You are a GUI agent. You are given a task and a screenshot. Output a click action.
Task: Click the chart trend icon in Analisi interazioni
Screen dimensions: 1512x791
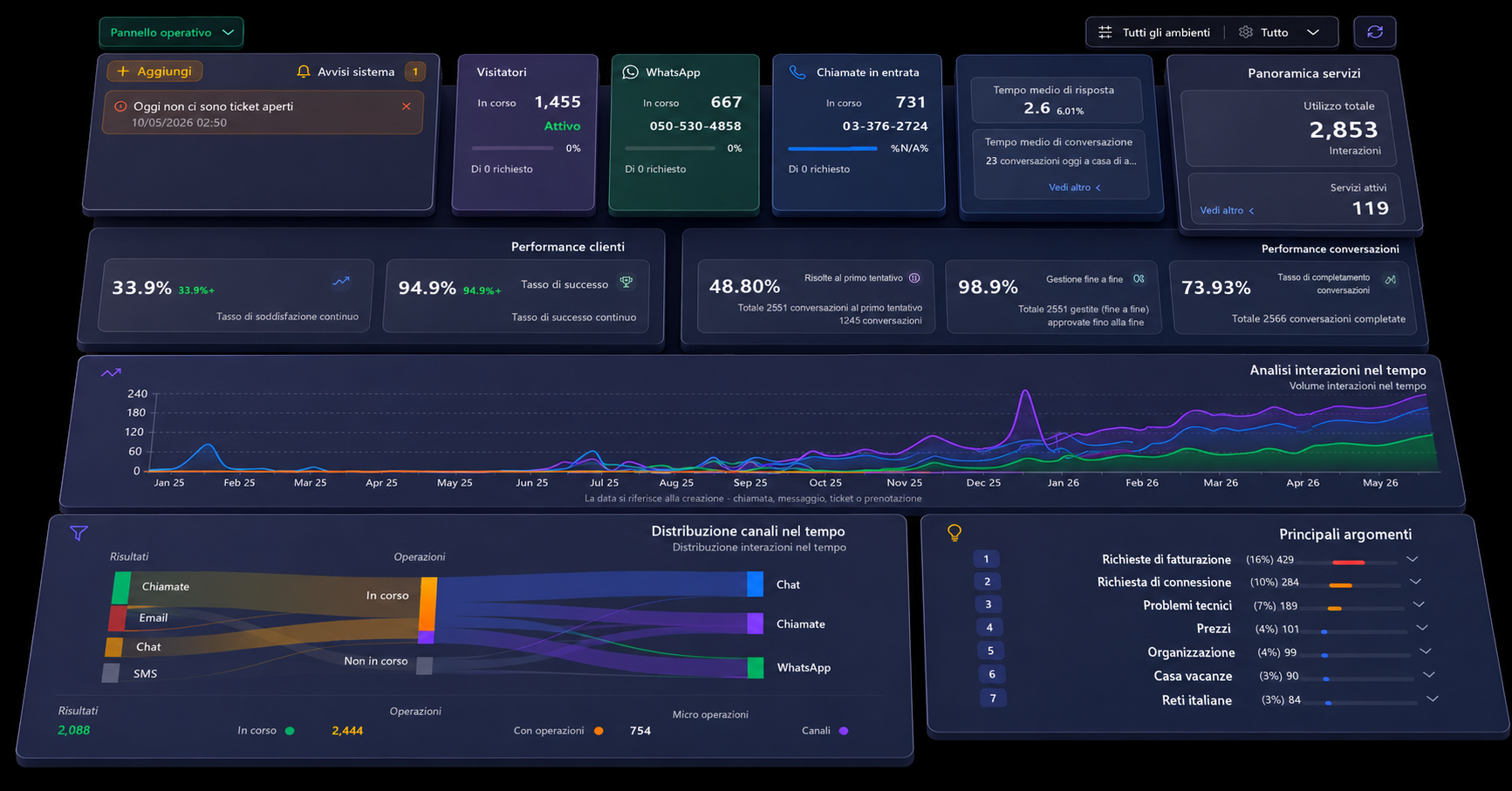[x=111, y=373]
